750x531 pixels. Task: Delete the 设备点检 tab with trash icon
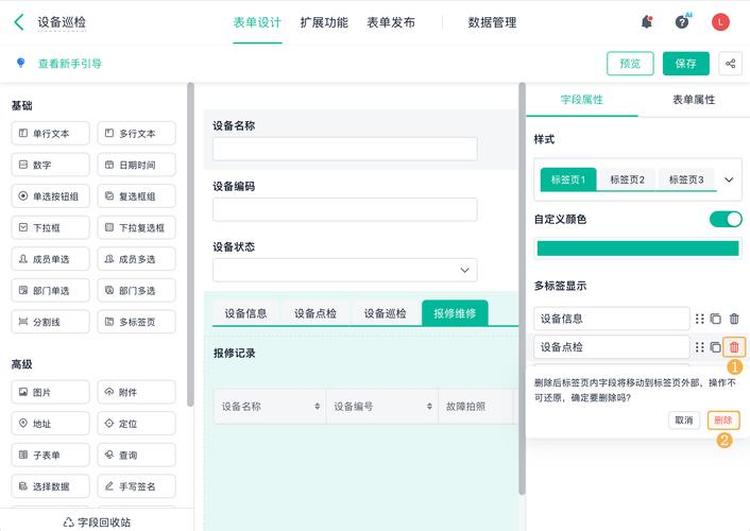point(734,347)
